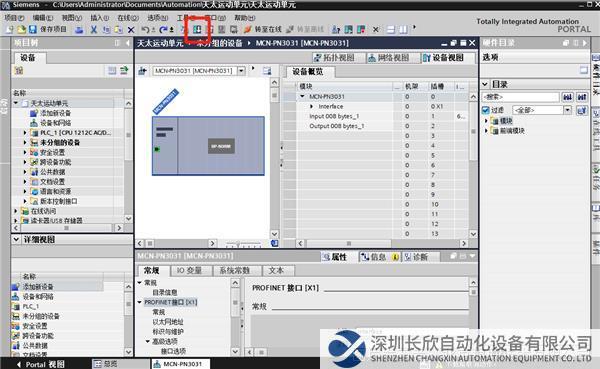Expand the PLC_1 CPU 1212C tree node
The height and width of the screenshot is (369, 600).
click(x=25, y=132)
